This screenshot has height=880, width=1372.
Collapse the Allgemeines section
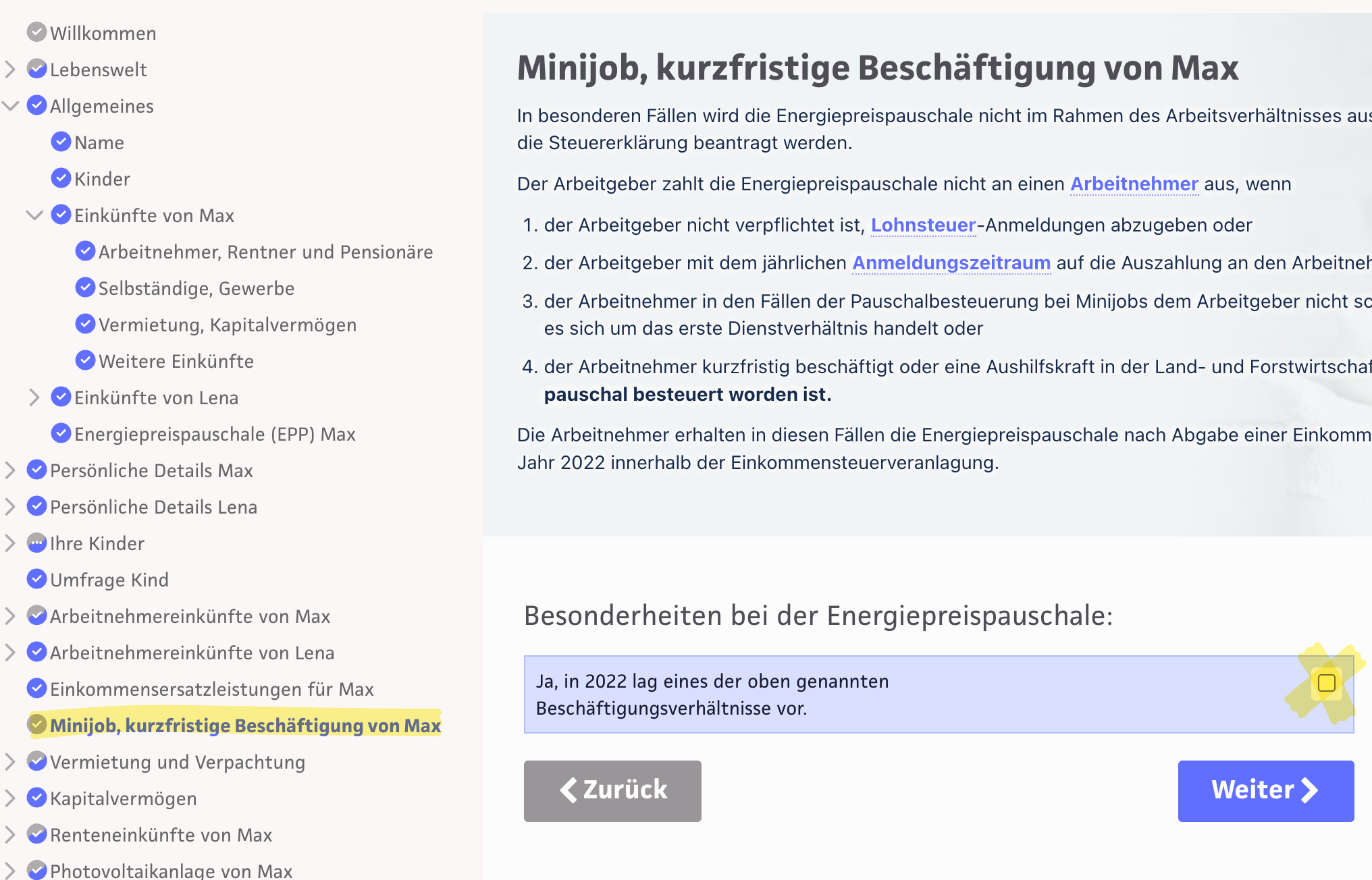point(10,106)
